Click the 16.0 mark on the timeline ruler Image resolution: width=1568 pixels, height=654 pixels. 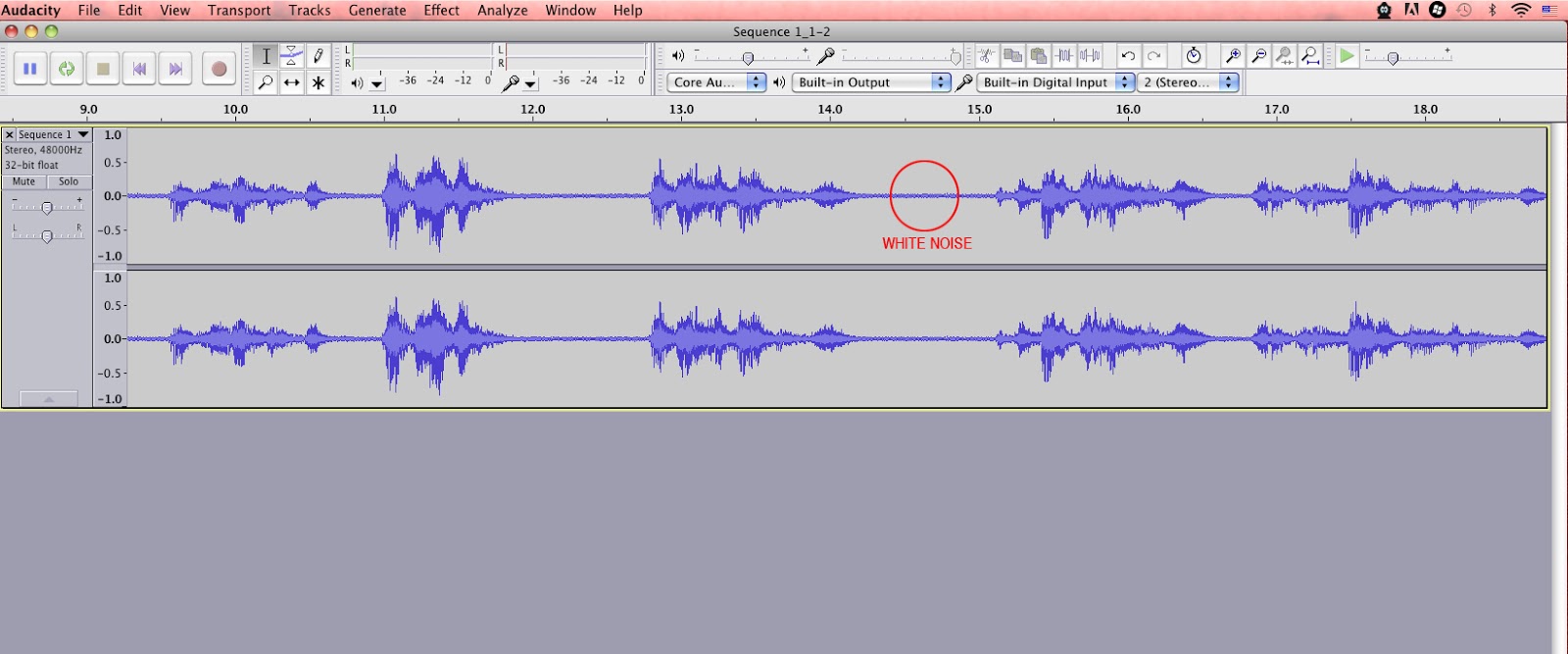tap(1128, 110)
